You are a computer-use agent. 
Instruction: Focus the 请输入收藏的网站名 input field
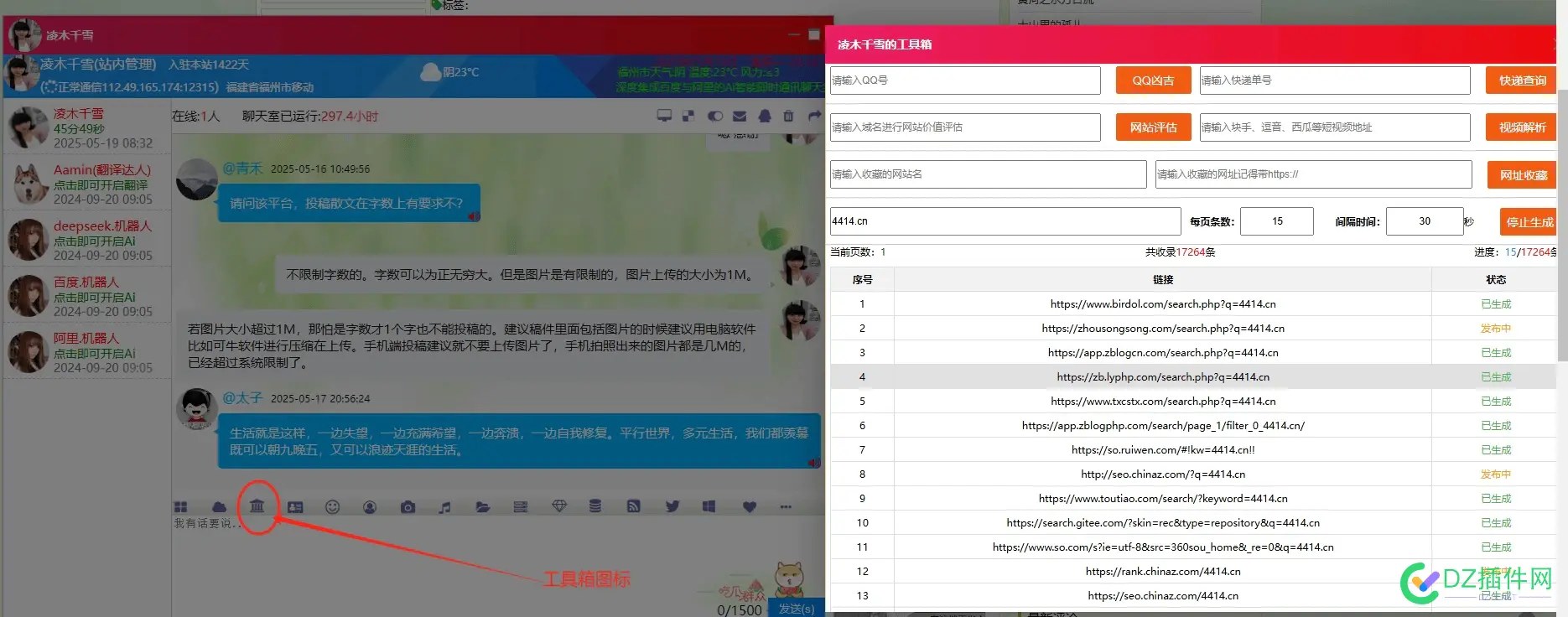[x=989, y=174]
